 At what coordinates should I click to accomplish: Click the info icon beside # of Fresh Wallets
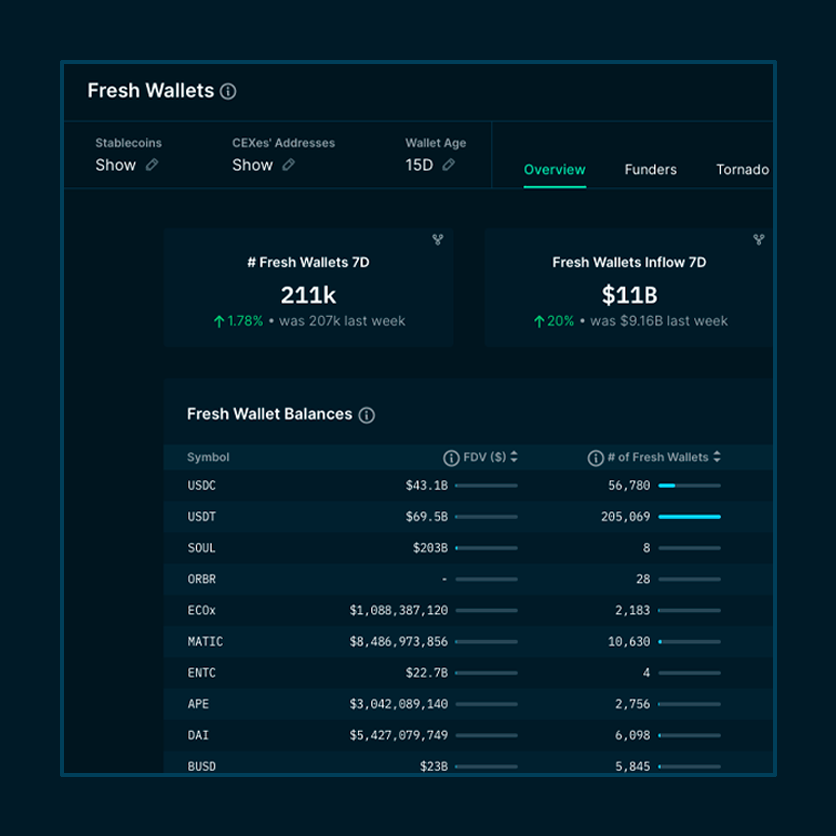coord(597,457)
